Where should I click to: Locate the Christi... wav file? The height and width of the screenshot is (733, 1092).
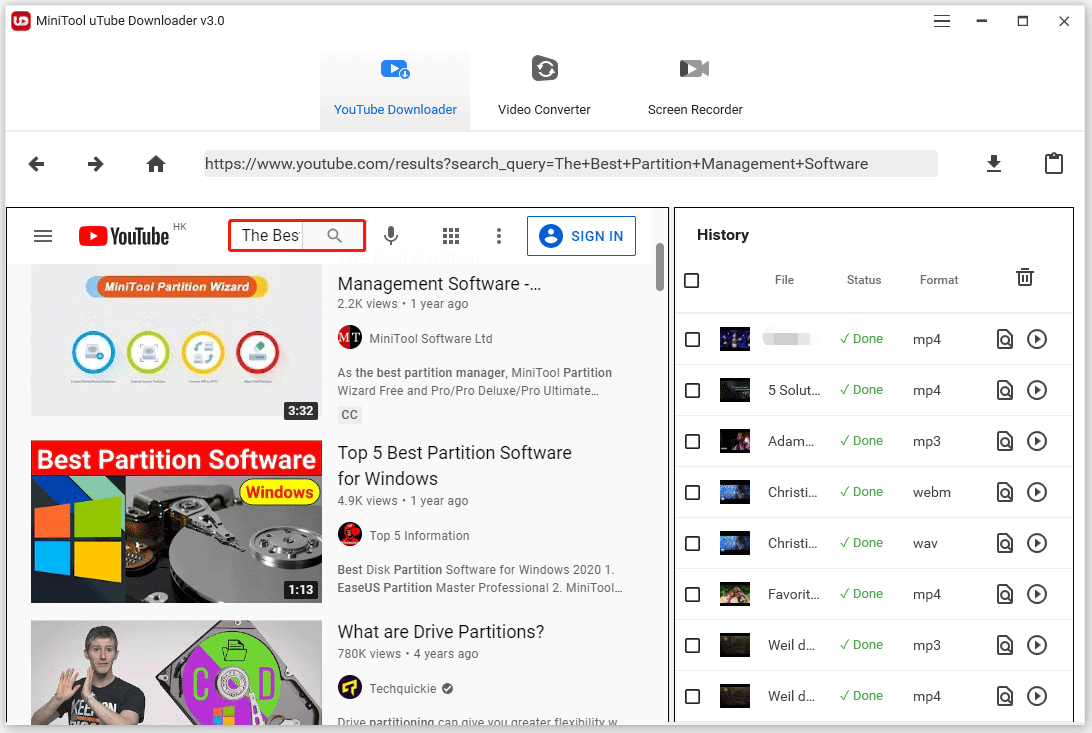coord(1004,543)
